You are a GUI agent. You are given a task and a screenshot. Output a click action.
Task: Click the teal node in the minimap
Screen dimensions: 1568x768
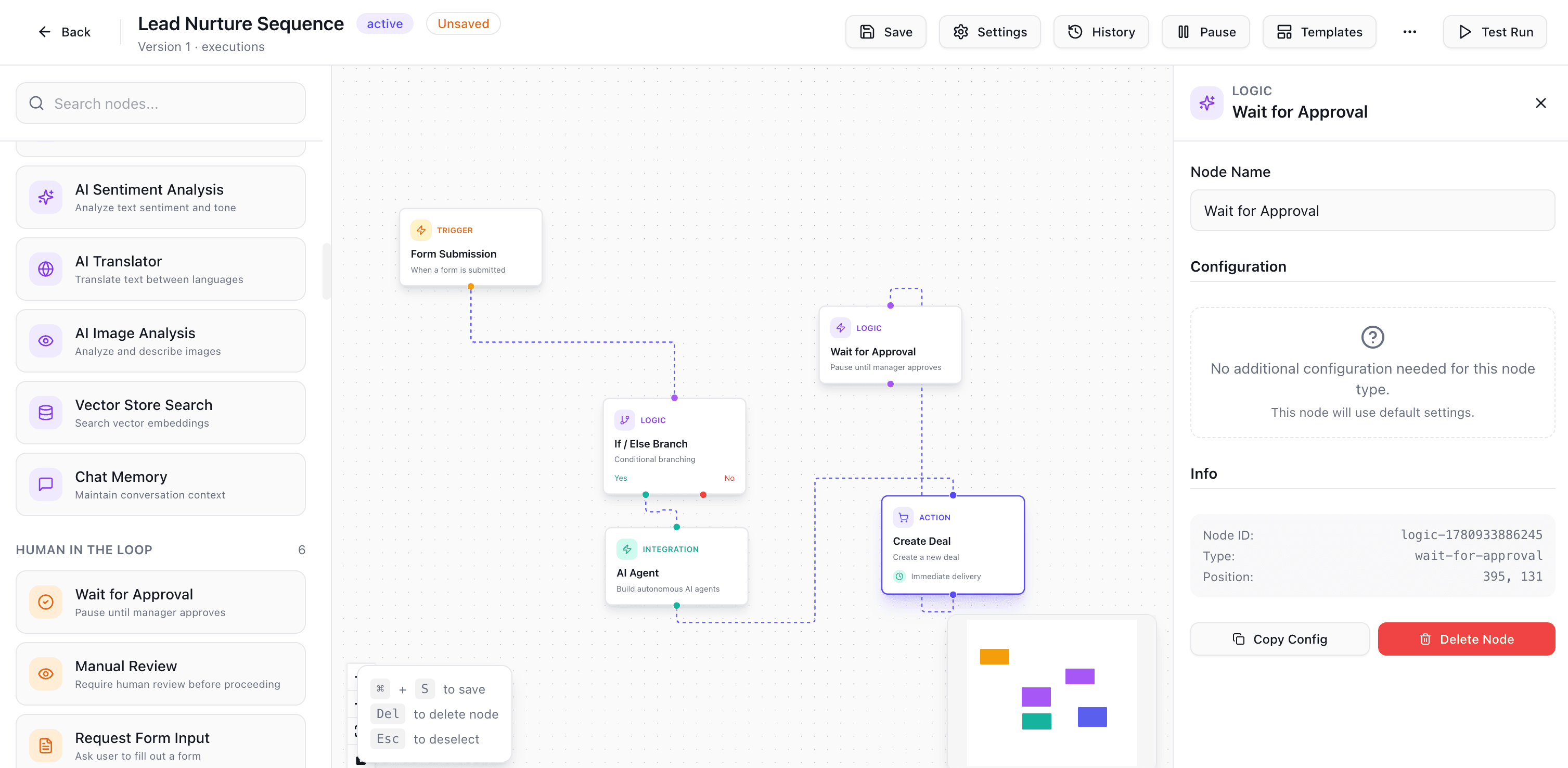click(x=1036, y=721)
